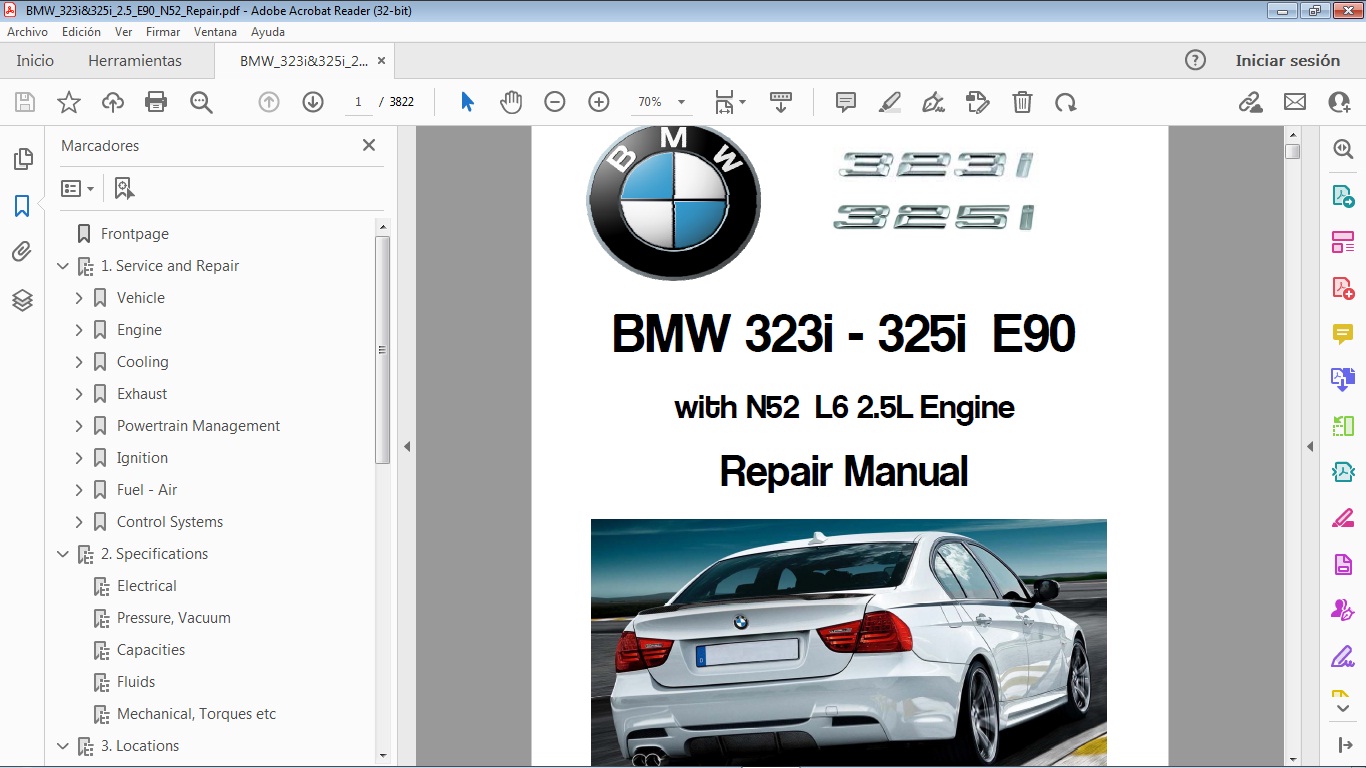This screenshot has height=768, width=1366.
Task: Delete with the trash can icon
Action: (1022, 102)
